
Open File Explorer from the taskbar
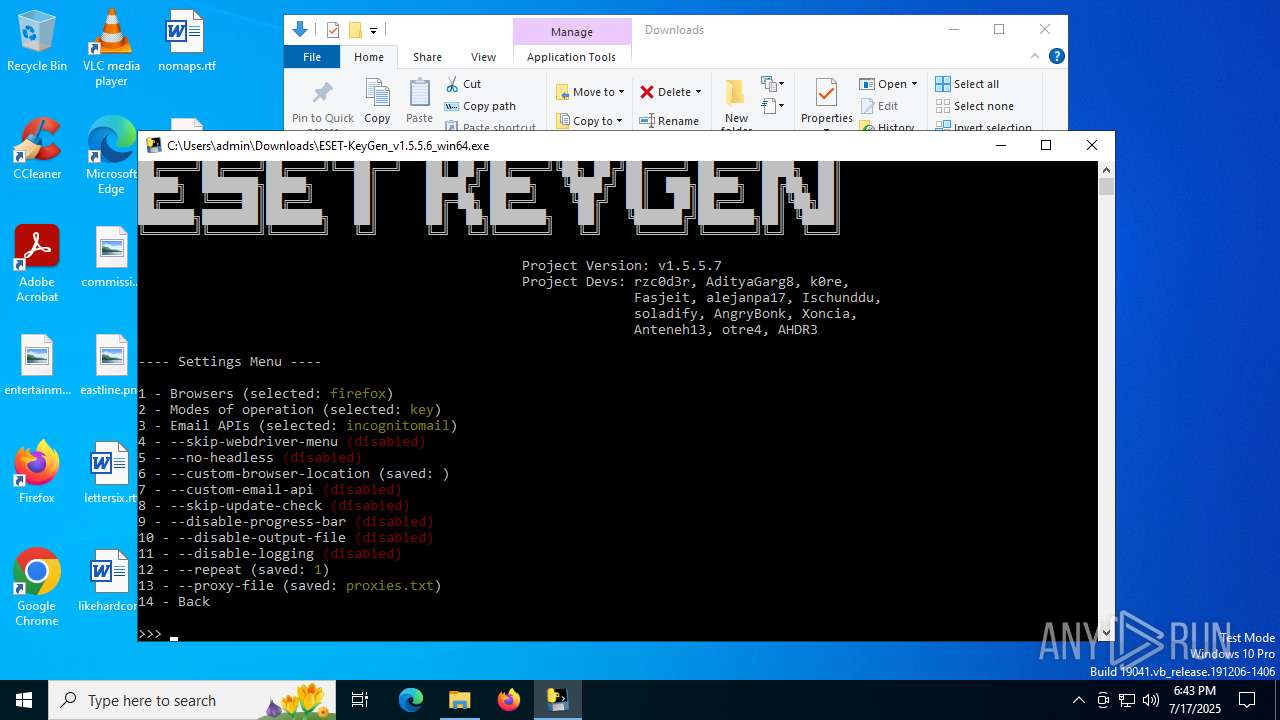click(460, 700)
